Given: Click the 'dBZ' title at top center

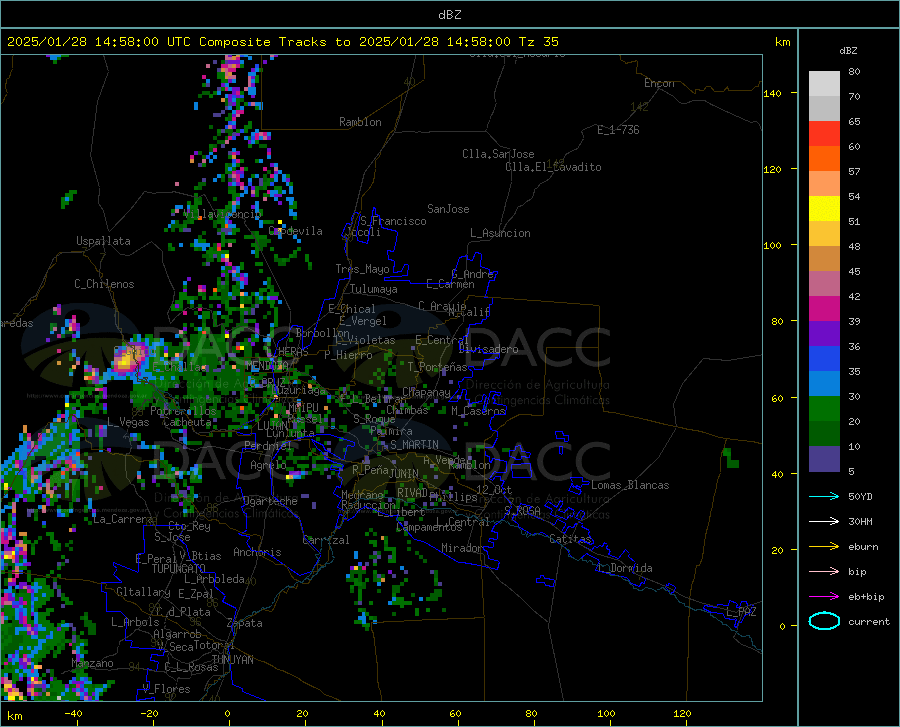Looking at the screenshot, I should point(449,15).
